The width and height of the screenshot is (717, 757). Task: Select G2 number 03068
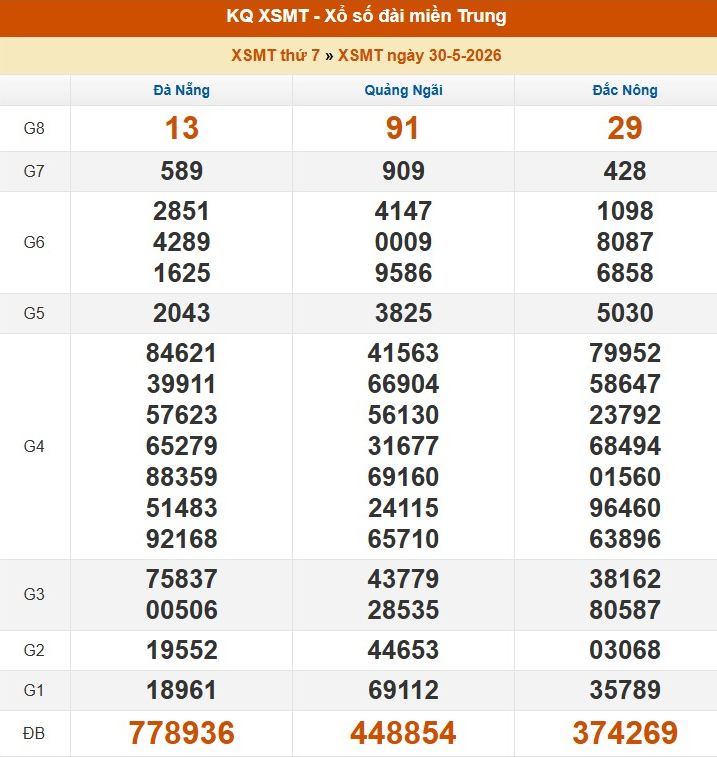625,650
